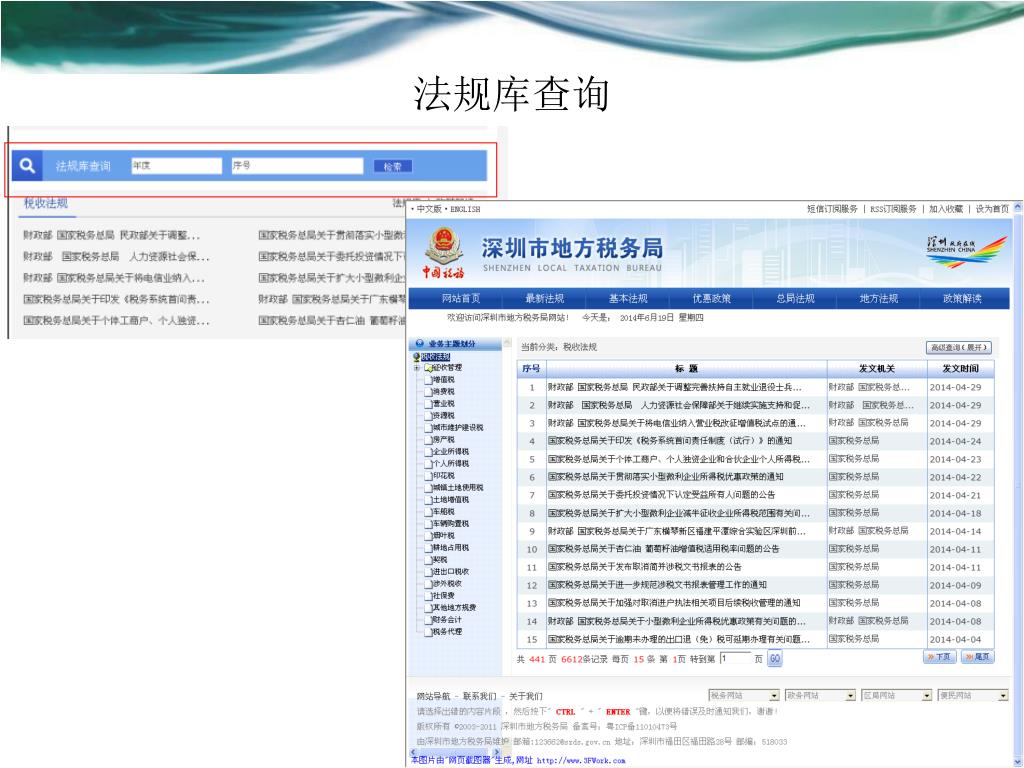Open 政策解读 navigation menu

962,298
